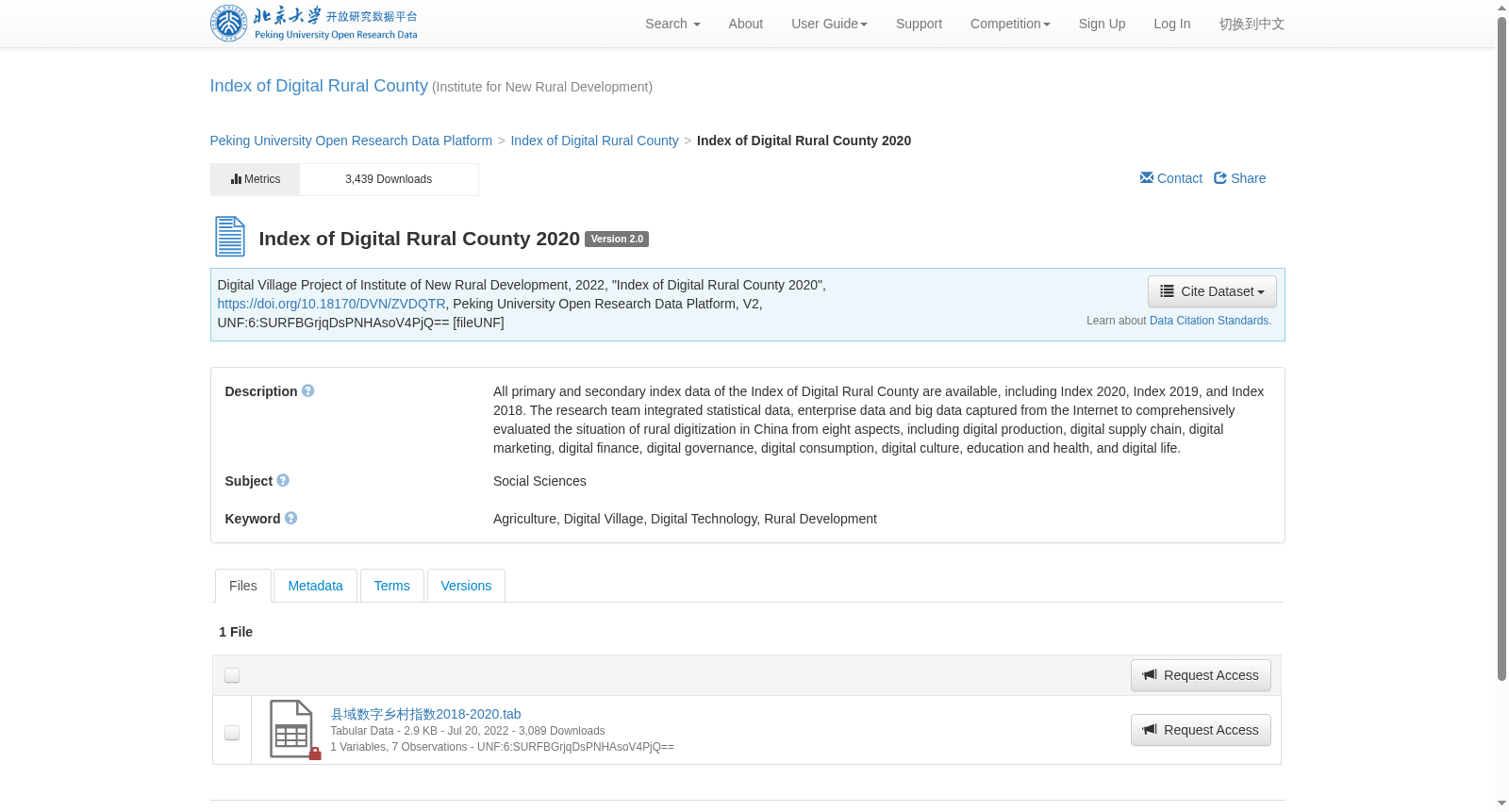The image size is (1509, 812).
Task: Click the megaphone icon in the file row Request Access button
Action: click(x=1150, y=729)
